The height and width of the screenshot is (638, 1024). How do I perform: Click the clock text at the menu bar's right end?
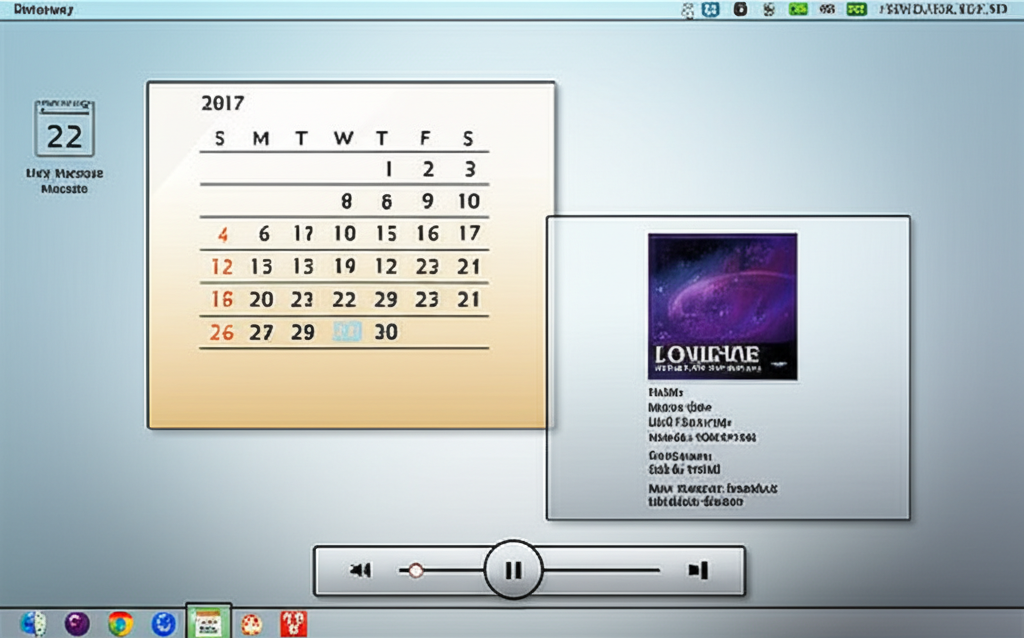pos(941,9)
